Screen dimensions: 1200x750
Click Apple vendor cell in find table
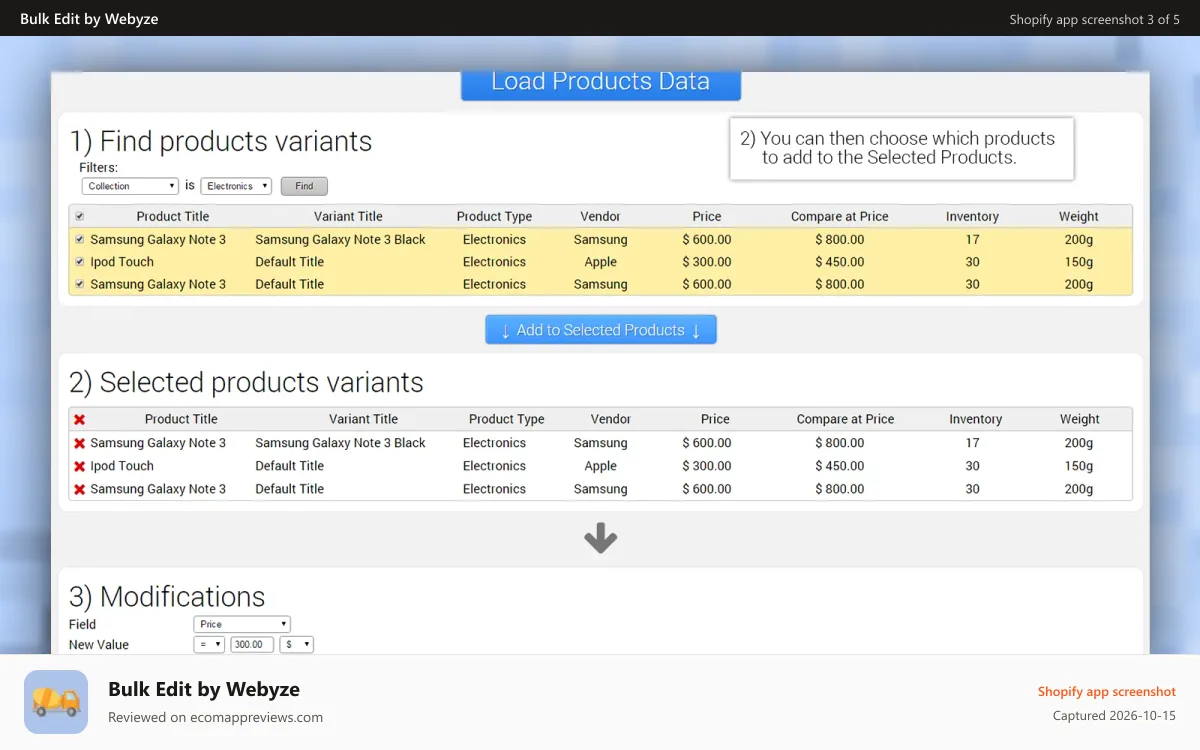point(601,262)
